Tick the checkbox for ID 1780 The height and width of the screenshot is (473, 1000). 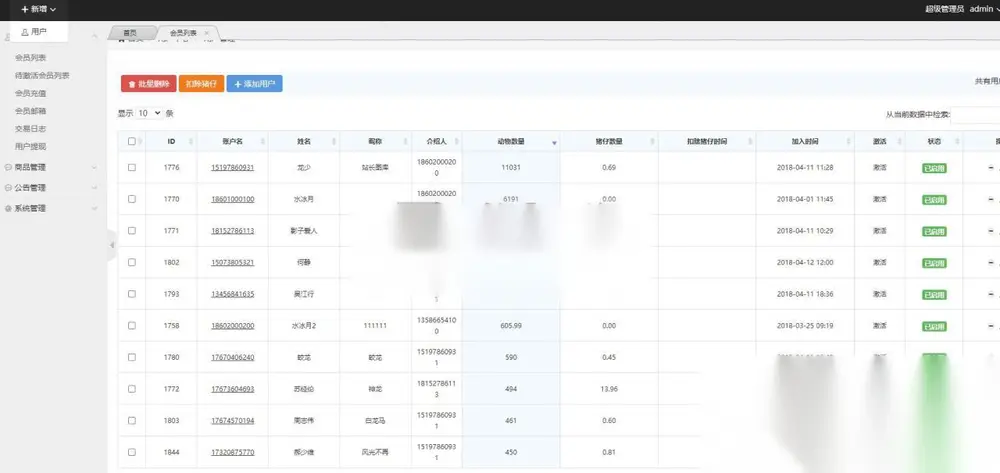coord(132,357)
